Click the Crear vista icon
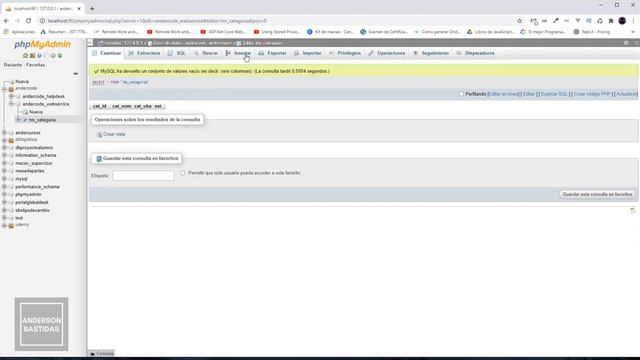Screen dimensions: 640x360 click(99, 134)
